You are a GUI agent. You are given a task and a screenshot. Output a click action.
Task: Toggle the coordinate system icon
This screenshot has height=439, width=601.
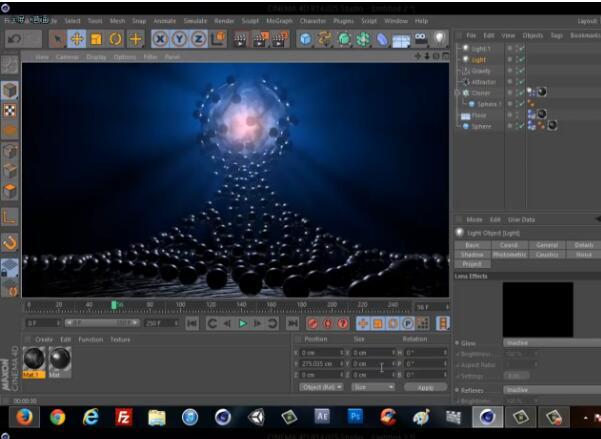[218, 39]
